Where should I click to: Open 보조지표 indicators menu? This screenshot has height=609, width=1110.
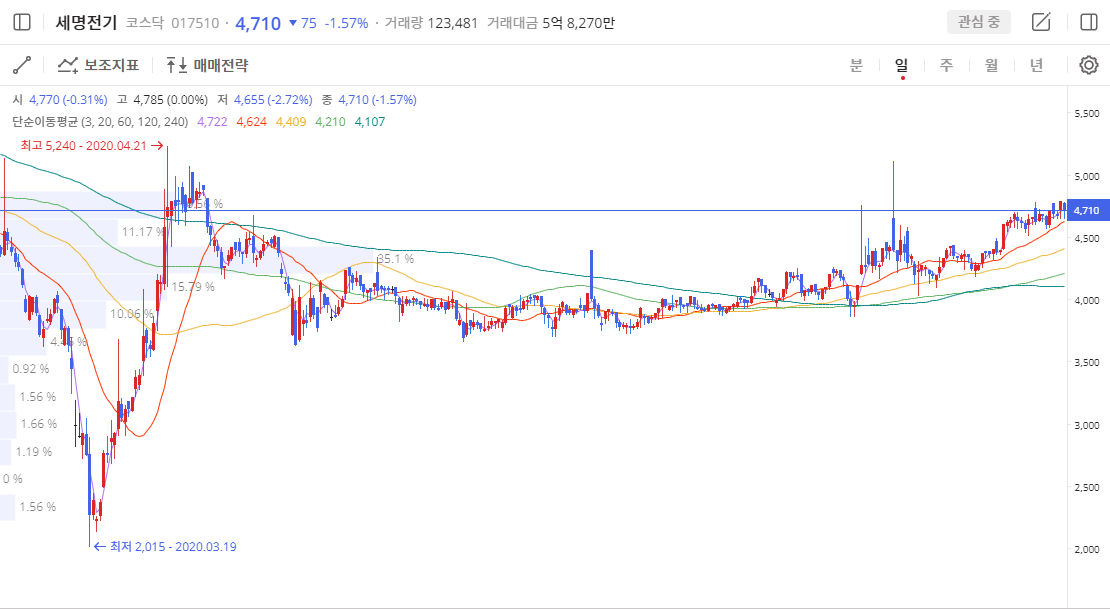point(98,65)
